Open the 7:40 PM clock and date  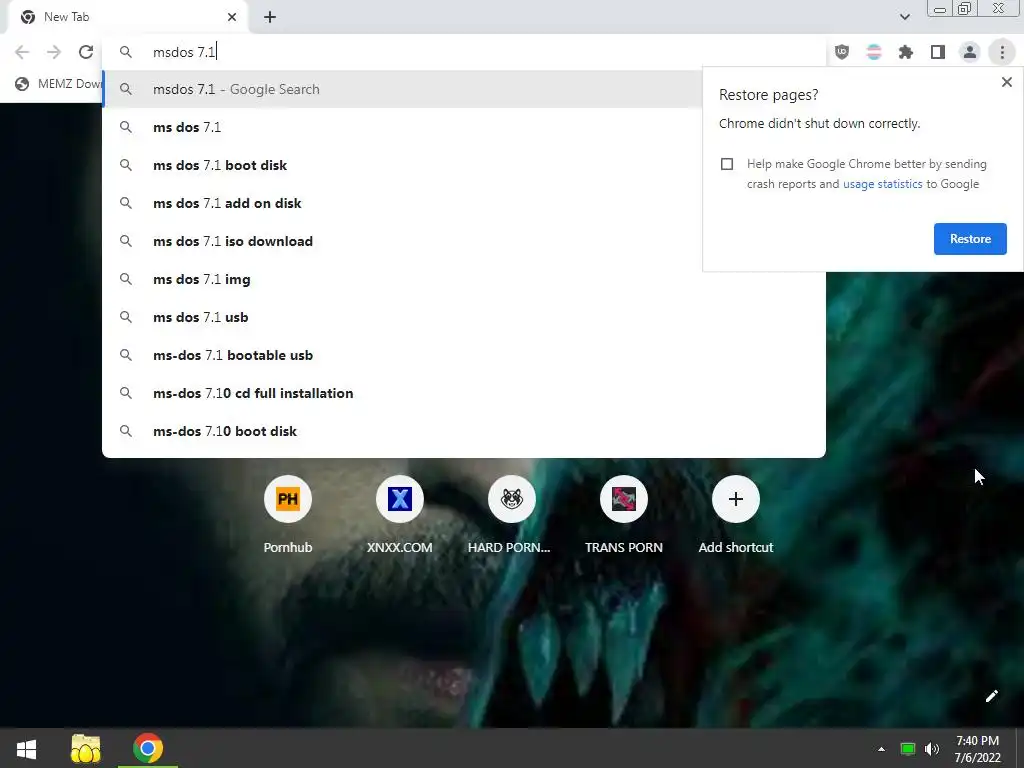click(x=977, y=749)
